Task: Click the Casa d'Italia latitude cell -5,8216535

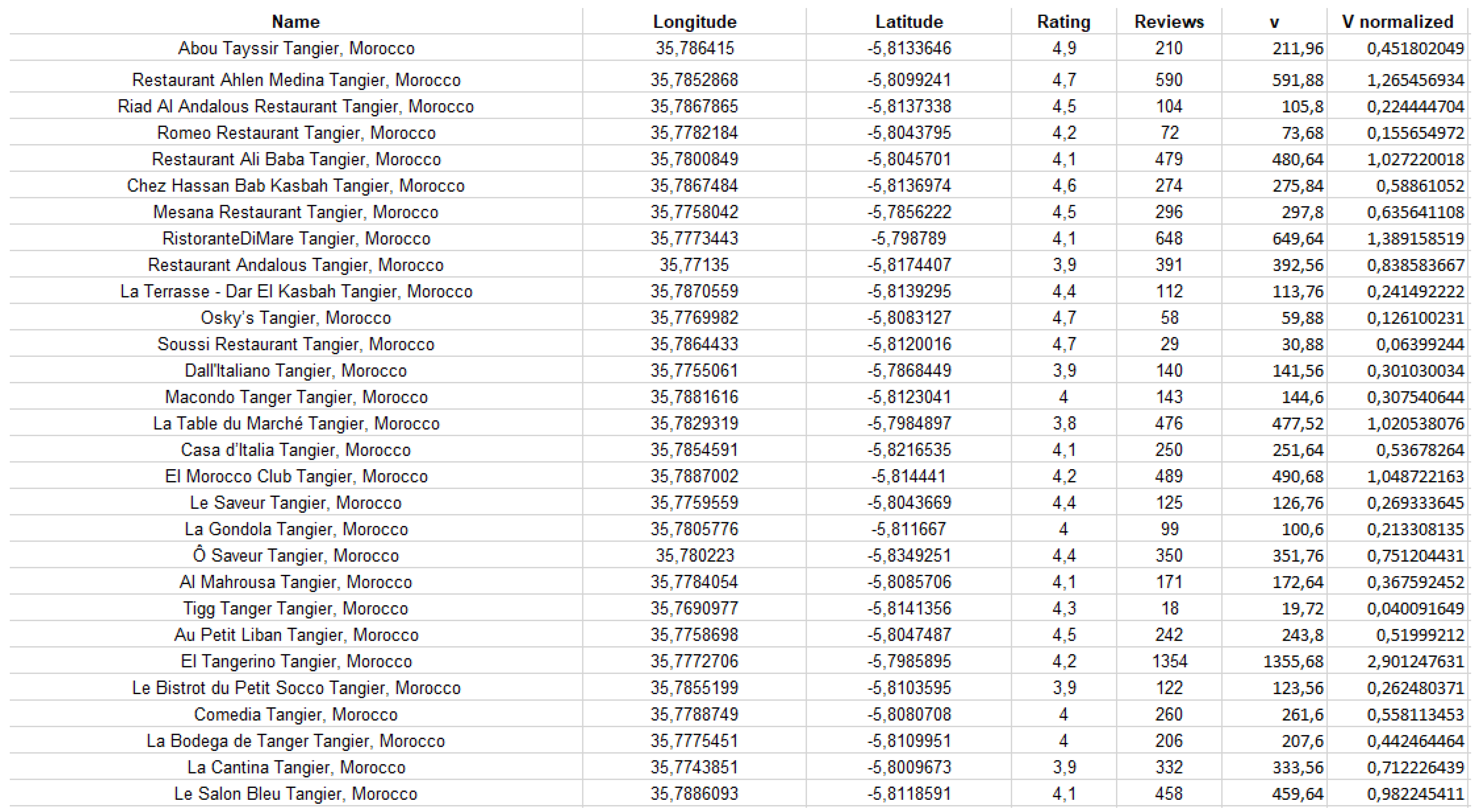Action: 909,450
